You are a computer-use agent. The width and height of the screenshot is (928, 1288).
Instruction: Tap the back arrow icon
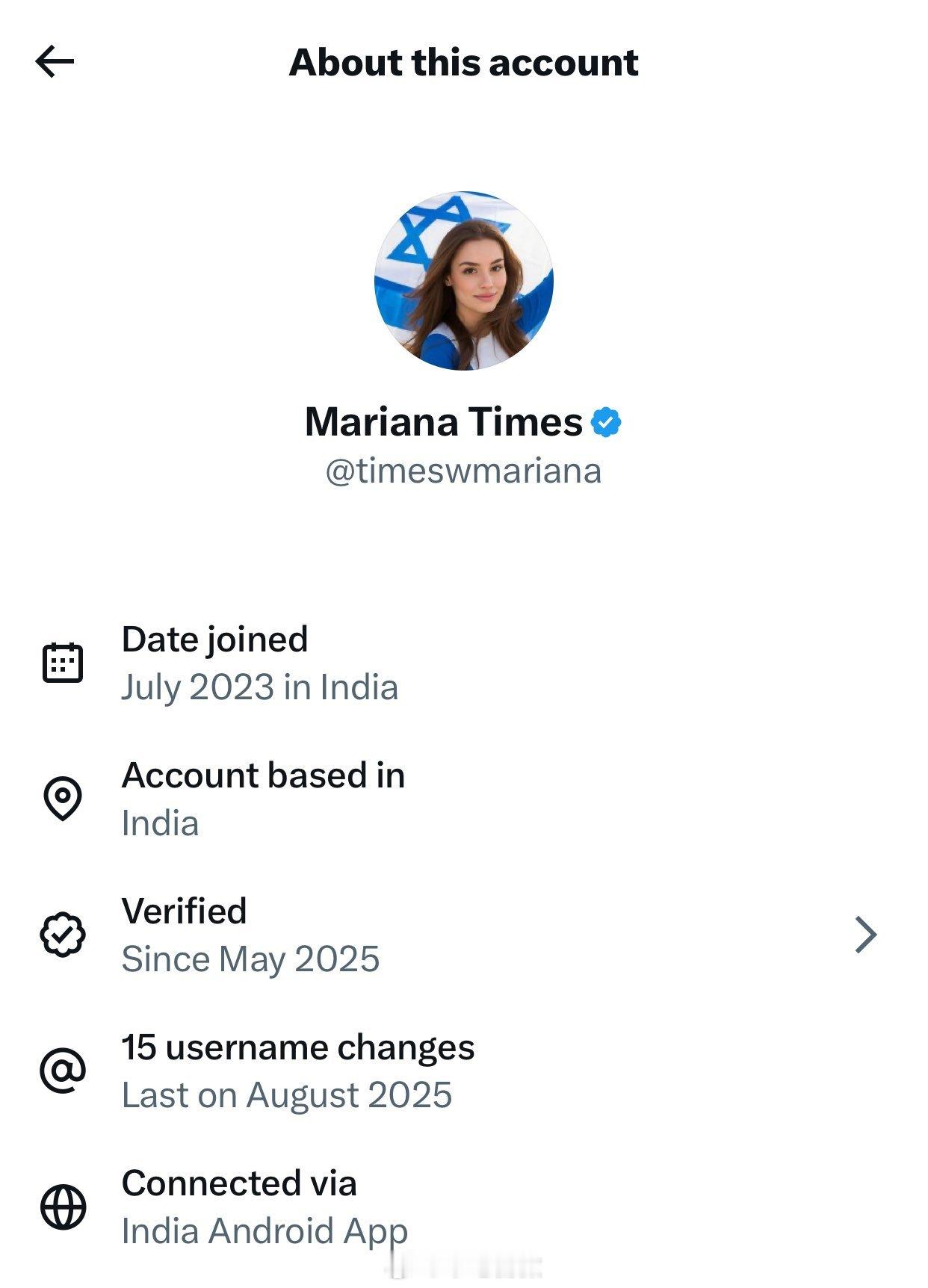pyautogui.click(x=55, y=61)
